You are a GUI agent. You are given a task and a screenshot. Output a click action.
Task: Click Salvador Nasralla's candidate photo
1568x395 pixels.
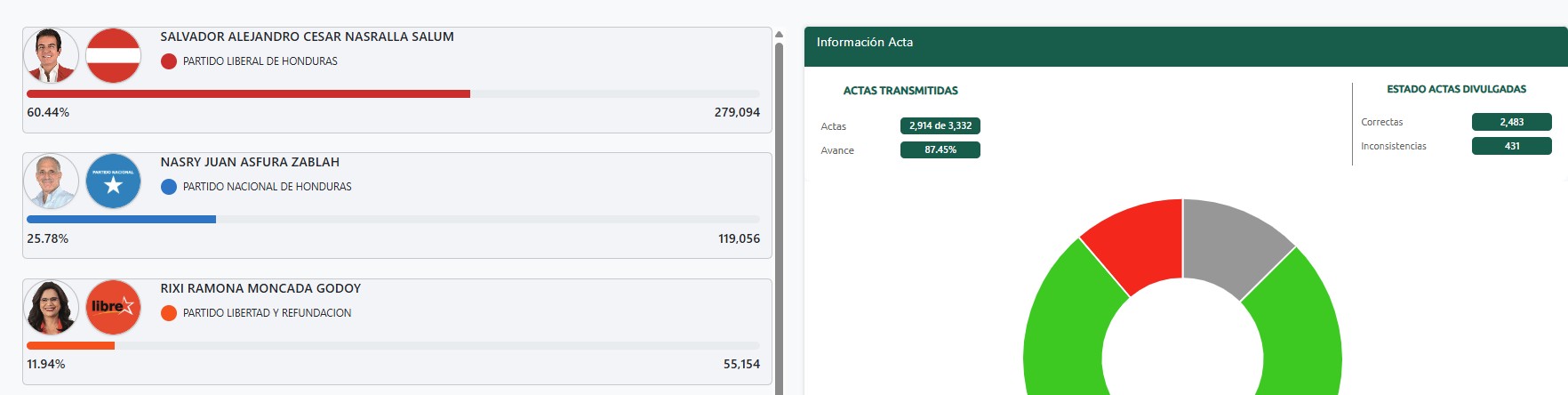click(51, 55)
